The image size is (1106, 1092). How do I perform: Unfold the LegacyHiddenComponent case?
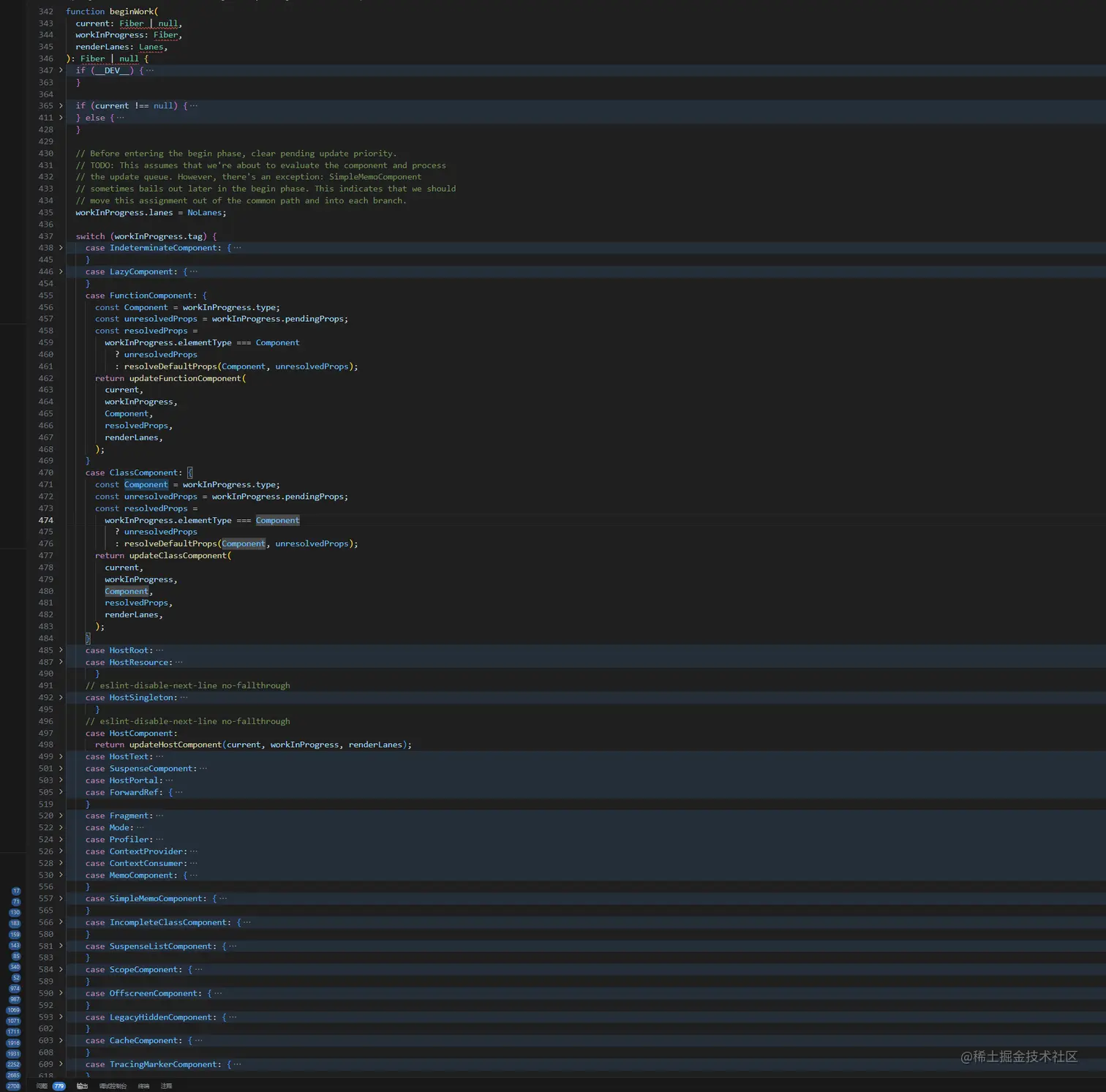point(61,1017)
